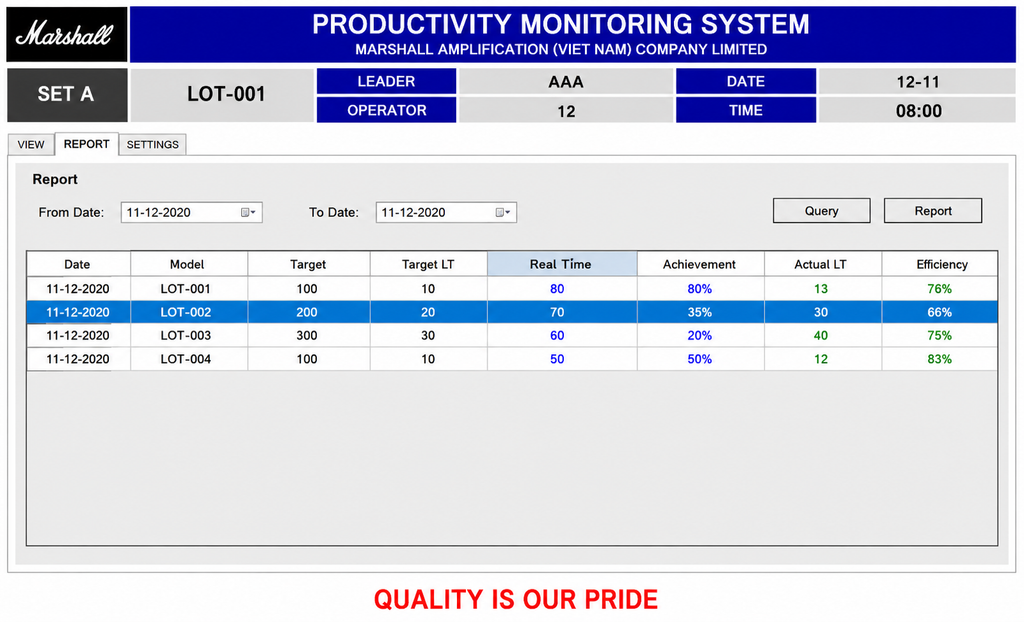
Task: Click the date value 12-11
Action: click(918, 82)
